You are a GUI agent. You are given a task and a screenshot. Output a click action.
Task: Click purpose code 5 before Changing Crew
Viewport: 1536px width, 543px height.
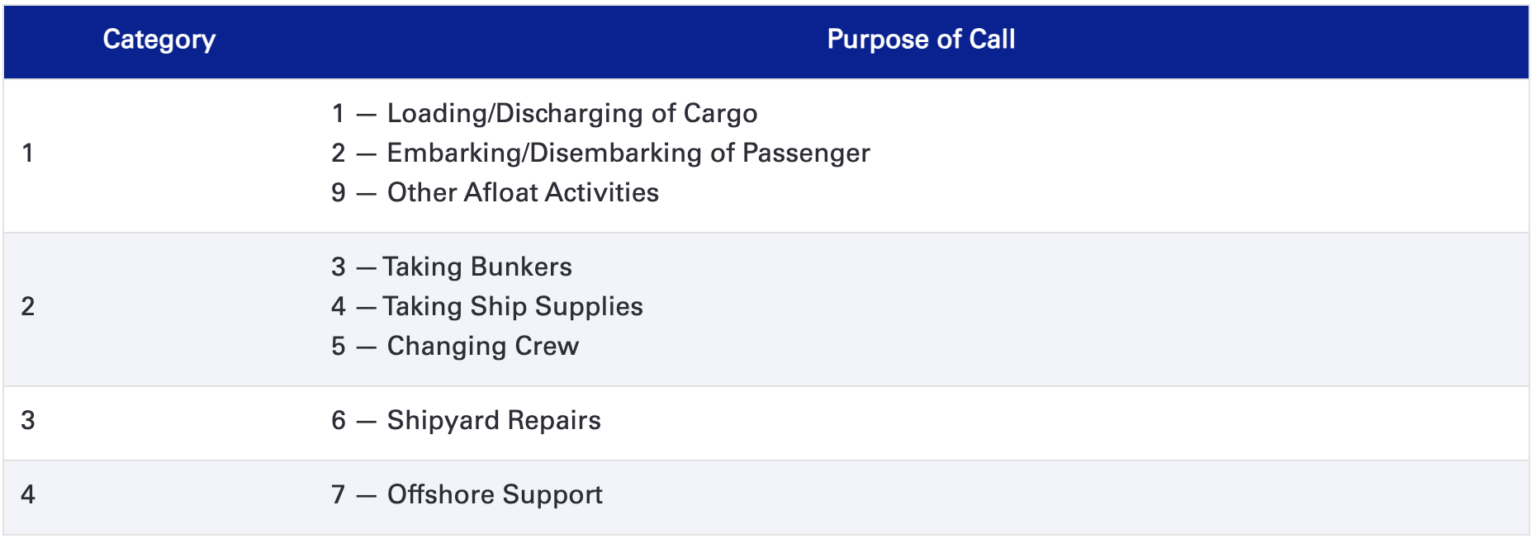339,347
